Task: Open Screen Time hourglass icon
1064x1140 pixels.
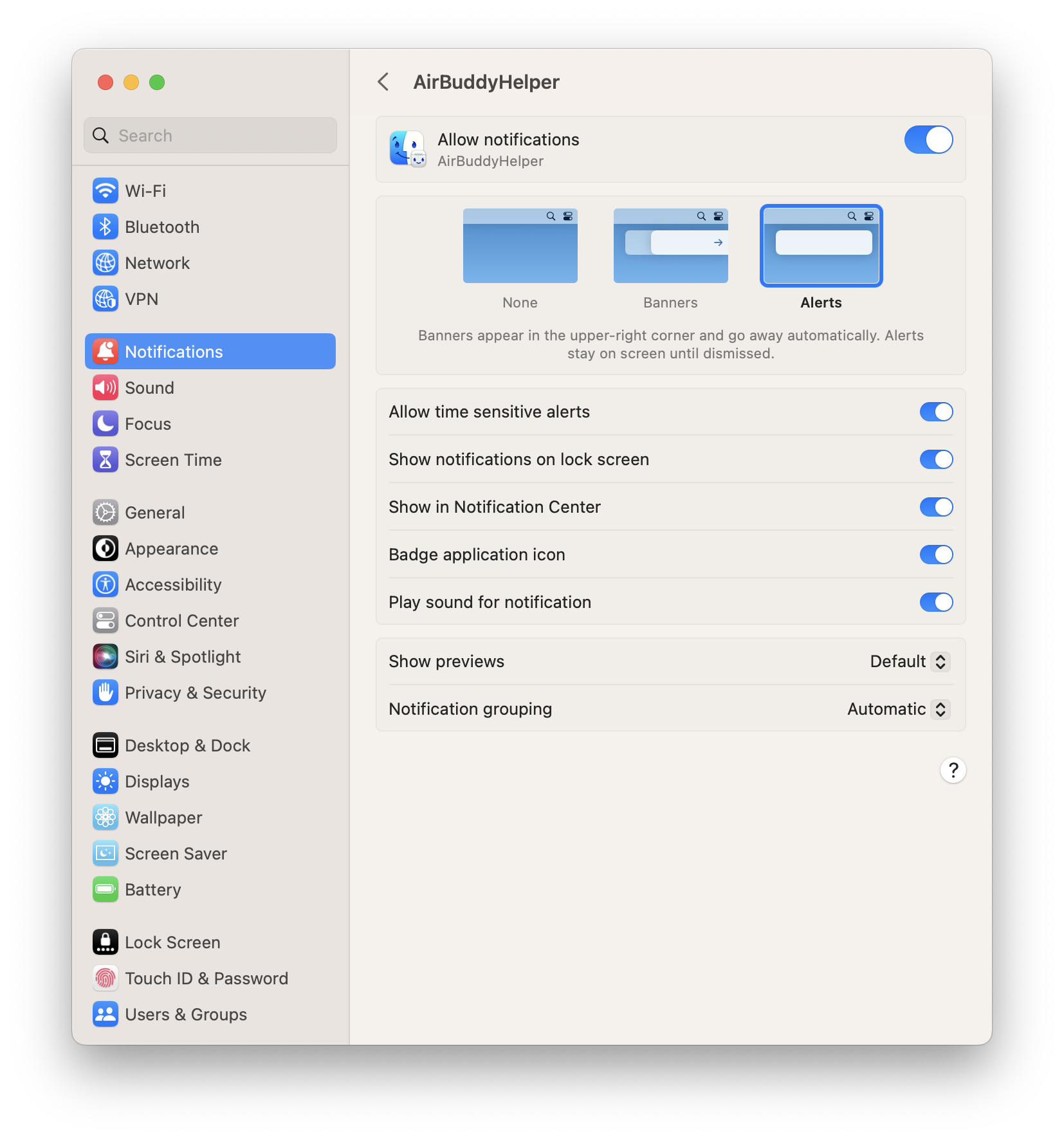Action: tap(105, 459)
